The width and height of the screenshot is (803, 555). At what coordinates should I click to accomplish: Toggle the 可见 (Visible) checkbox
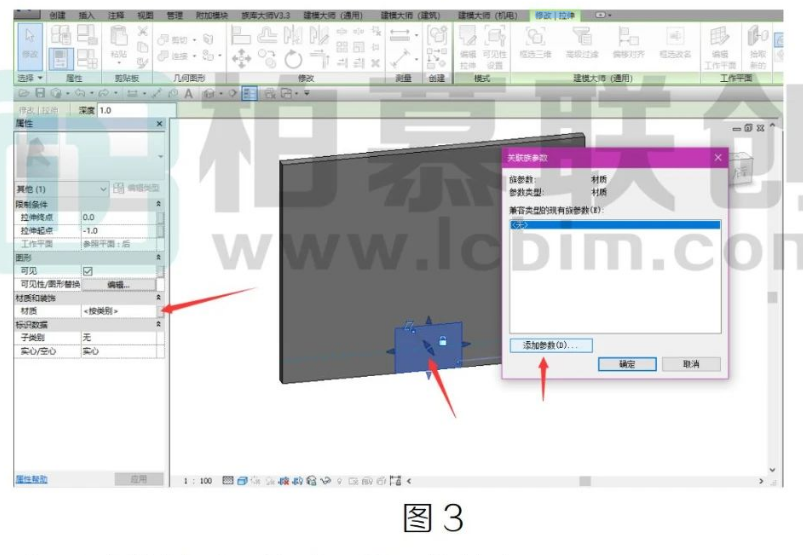[88, 271]
